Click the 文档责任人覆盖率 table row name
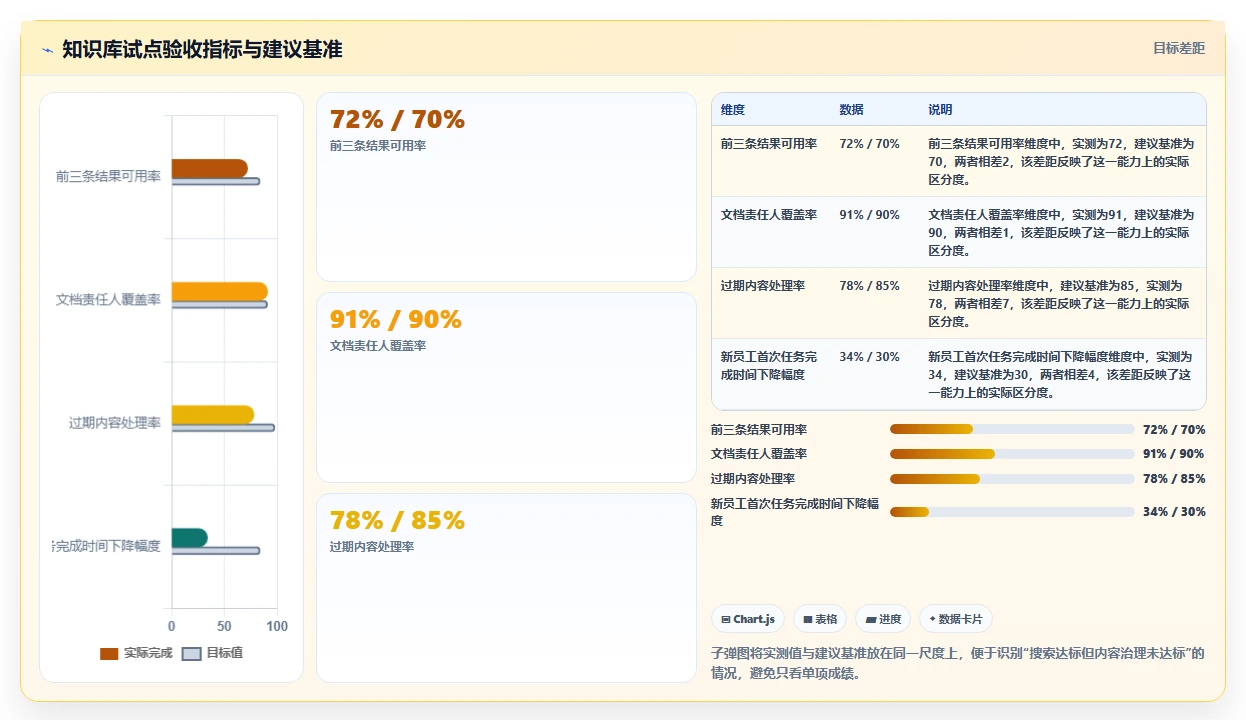Screen dimensions: 1246x720 click(769, 215)
